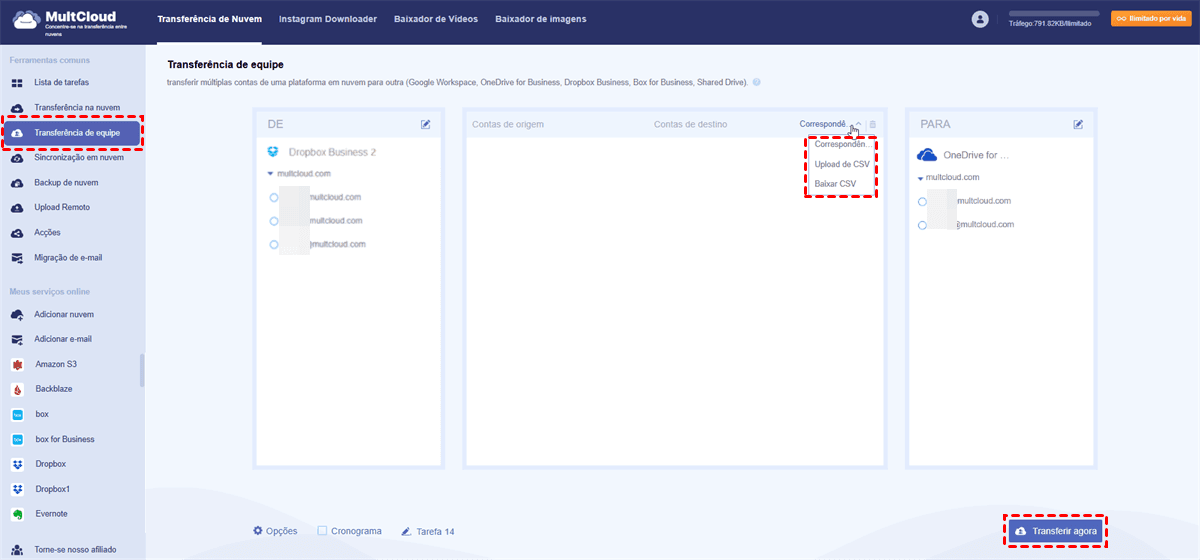Viewport: 1200px width, 560px height.
Task: Open the user profile avatar
Action: (980, 19)
